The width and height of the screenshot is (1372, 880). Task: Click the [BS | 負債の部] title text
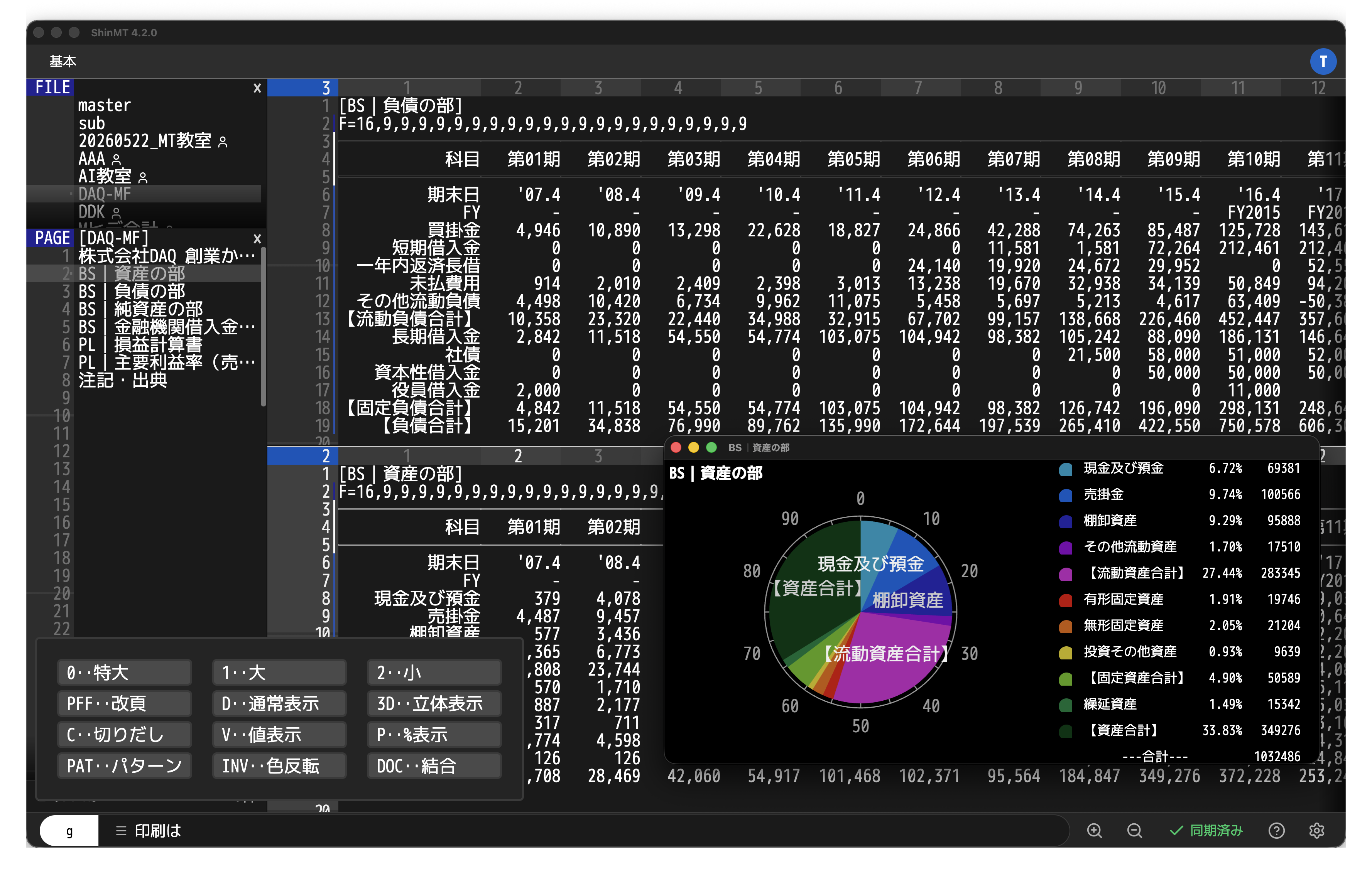click(x=400, y=105)
